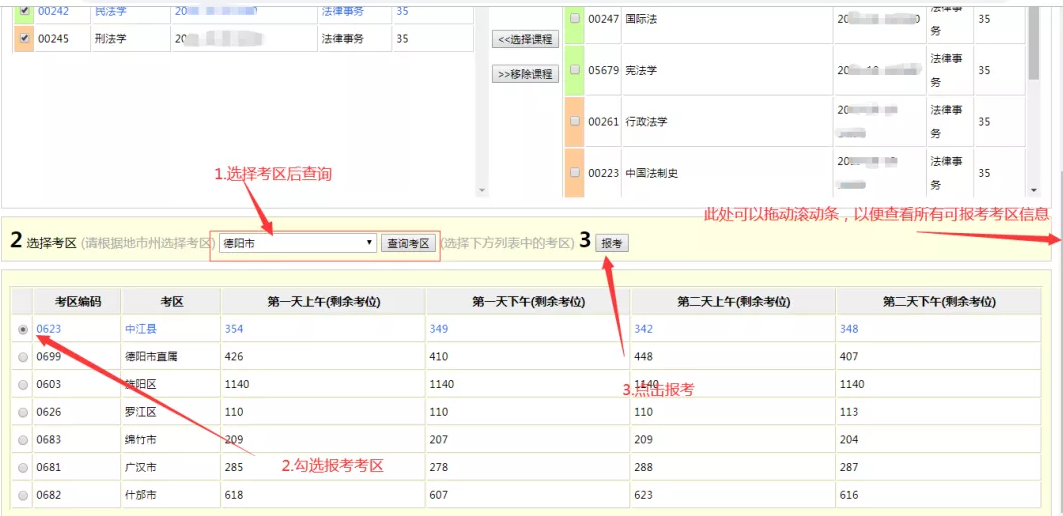This screenshot has height=516, width=1063.
Task: Click the 查询考区 button
Action: click(x=407, y=243)
